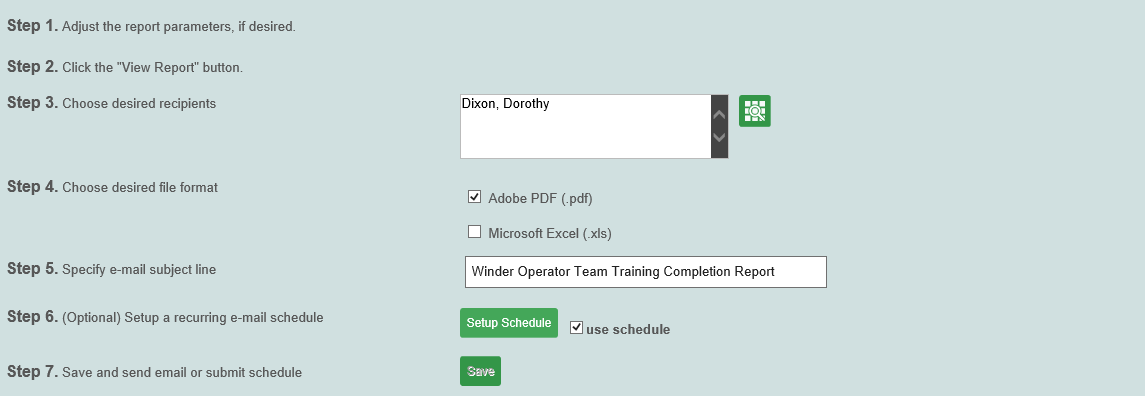The image size is (1145, 396).
Task: Click the Save button
Action: coord(480,371)
